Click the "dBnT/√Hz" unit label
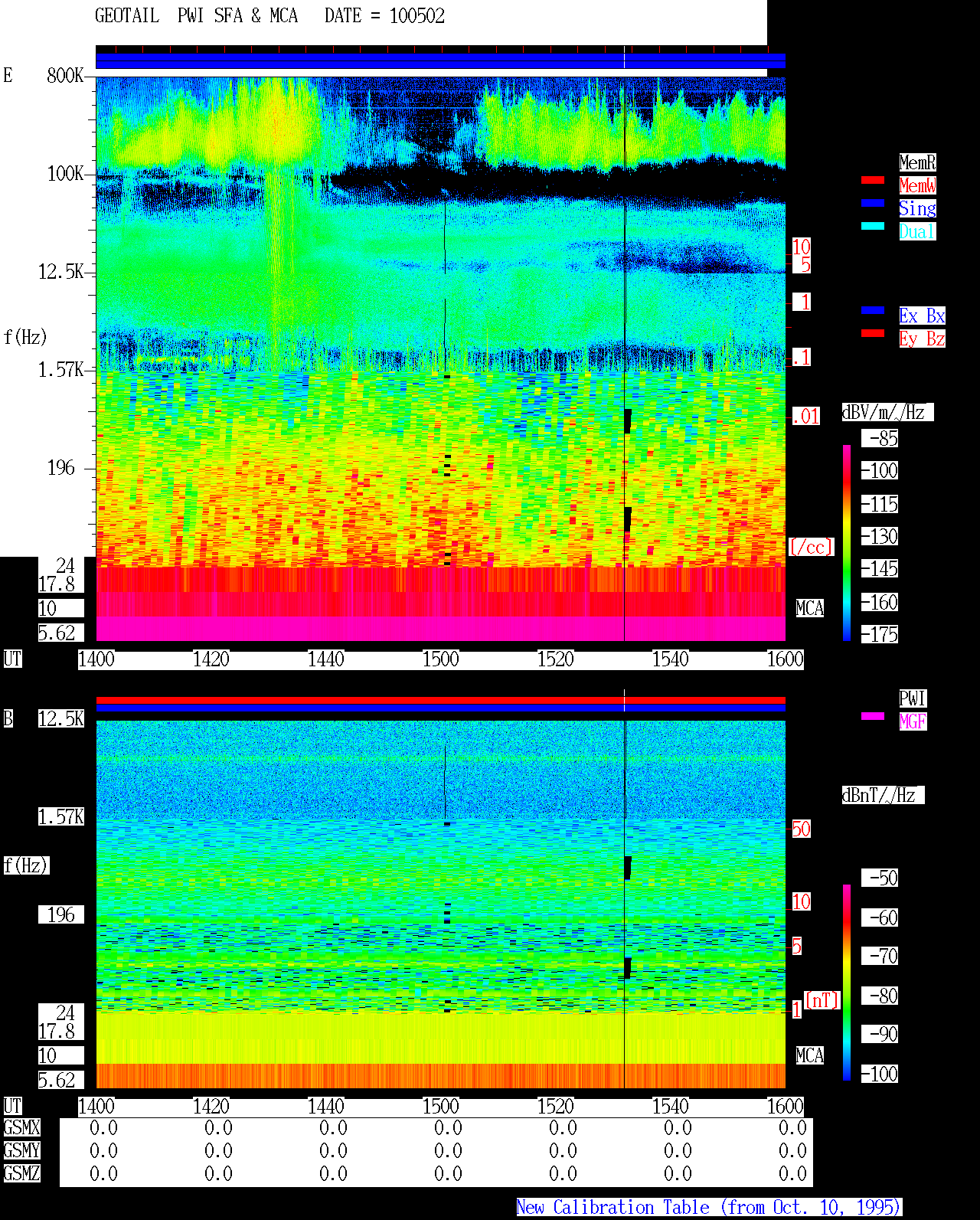 883,795
